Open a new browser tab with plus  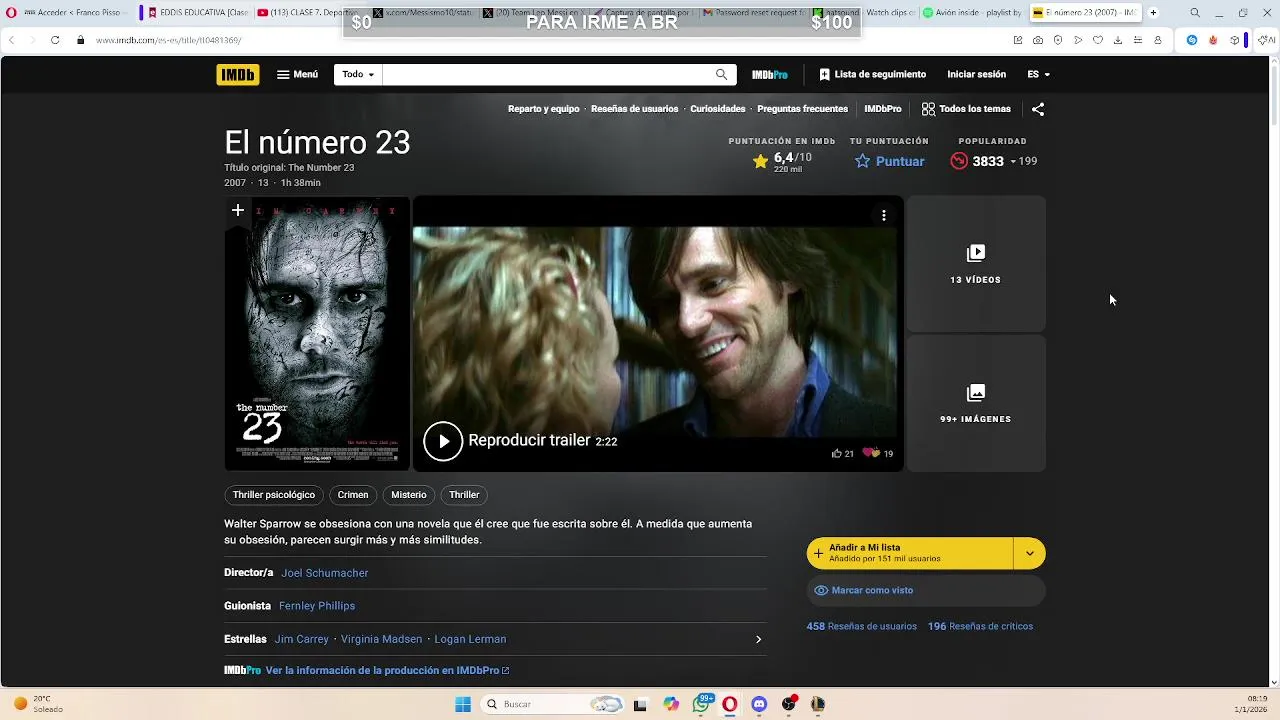click(1153, 13)
